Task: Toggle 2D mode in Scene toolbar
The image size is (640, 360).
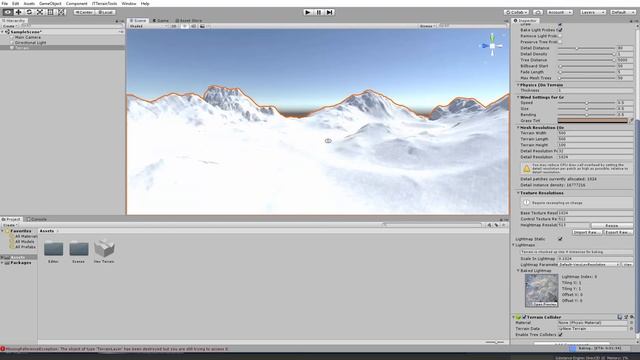Action: [174, 26]
